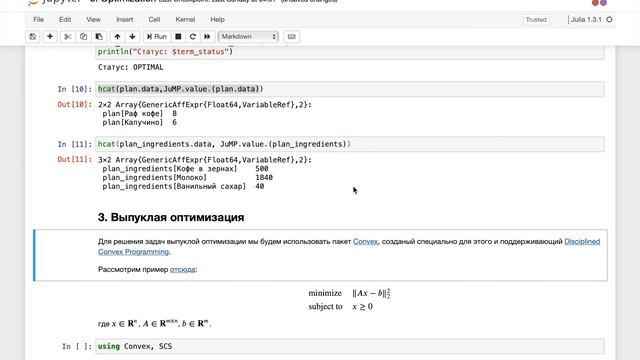This screenshot has width=640, height=360.
Task: Move selected cell up arrow
Action: click(117, 37)
